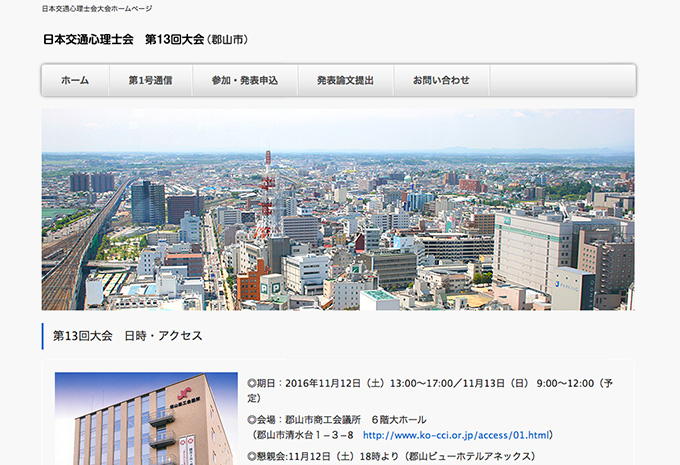Click the ◎会場 郡山市商工会議所 venue line
Image resolution: width=680 pixels, height=465 pixels.
point(332,419)
